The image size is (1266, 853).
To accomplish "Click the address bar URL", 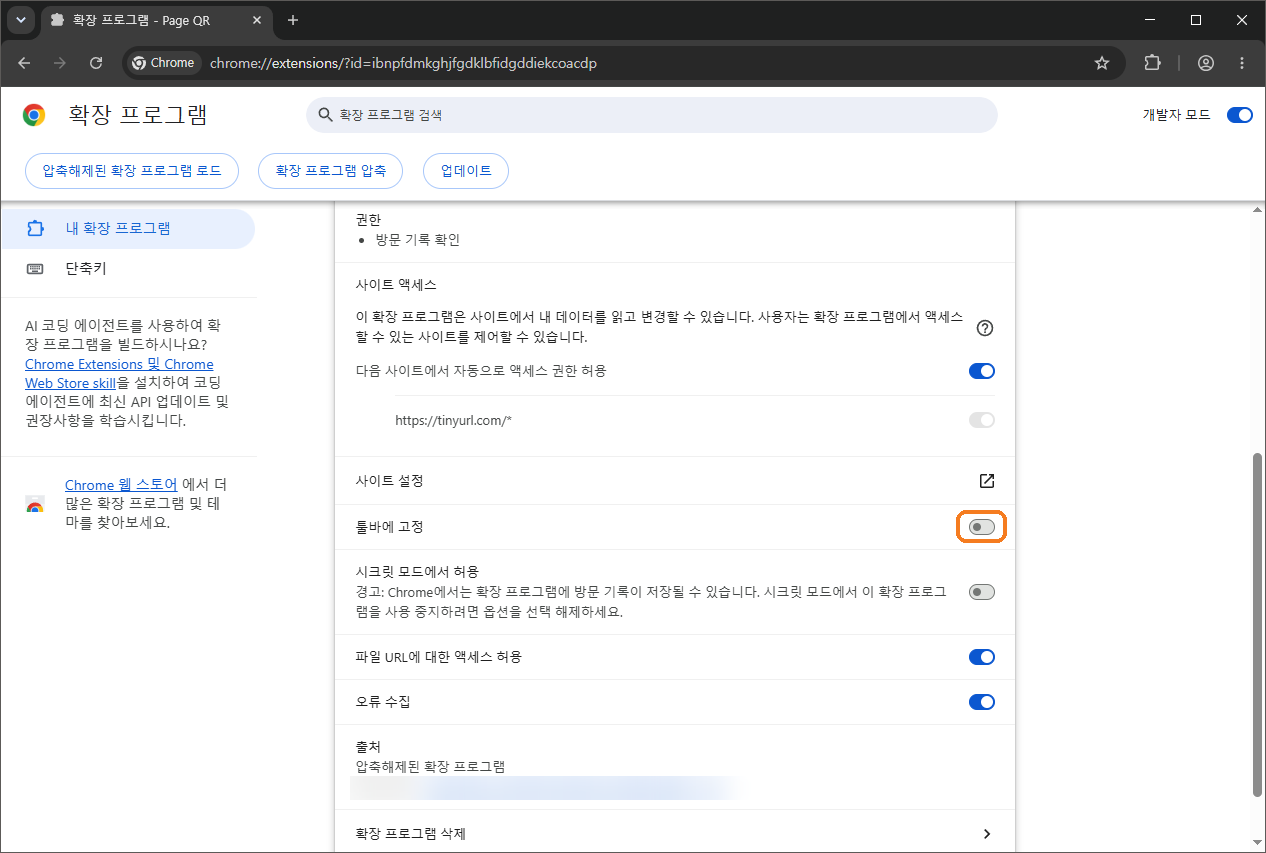I will point(403,63).
